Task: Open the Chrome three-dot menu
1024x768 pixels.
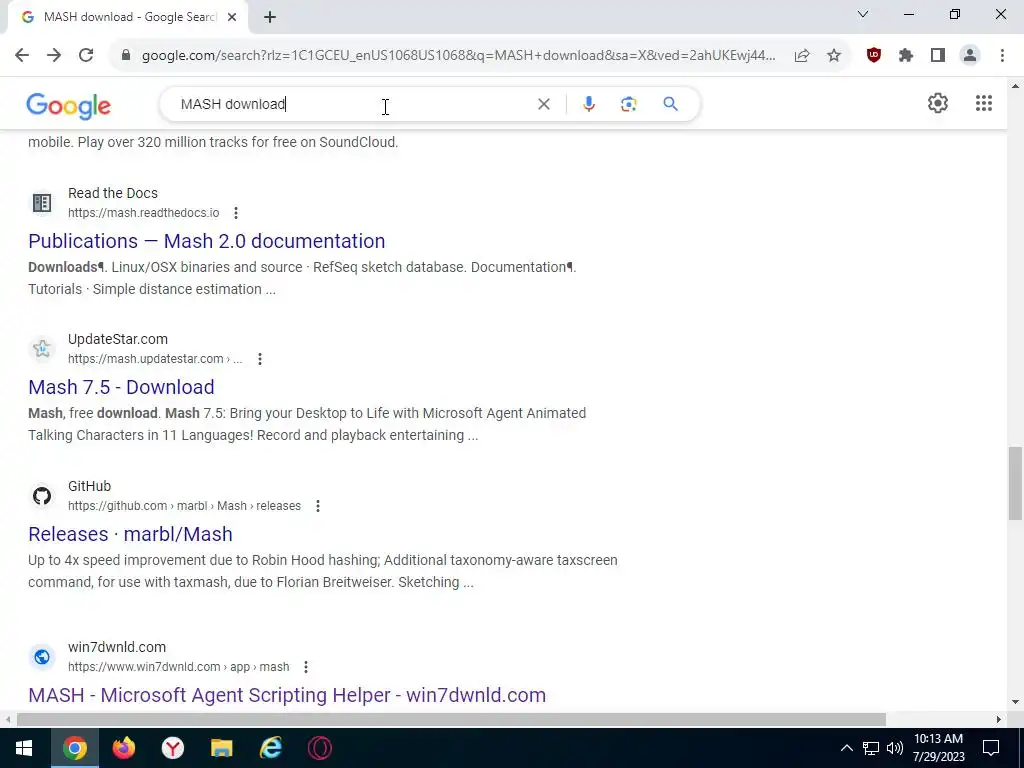Action: (x=1002, y=56)
